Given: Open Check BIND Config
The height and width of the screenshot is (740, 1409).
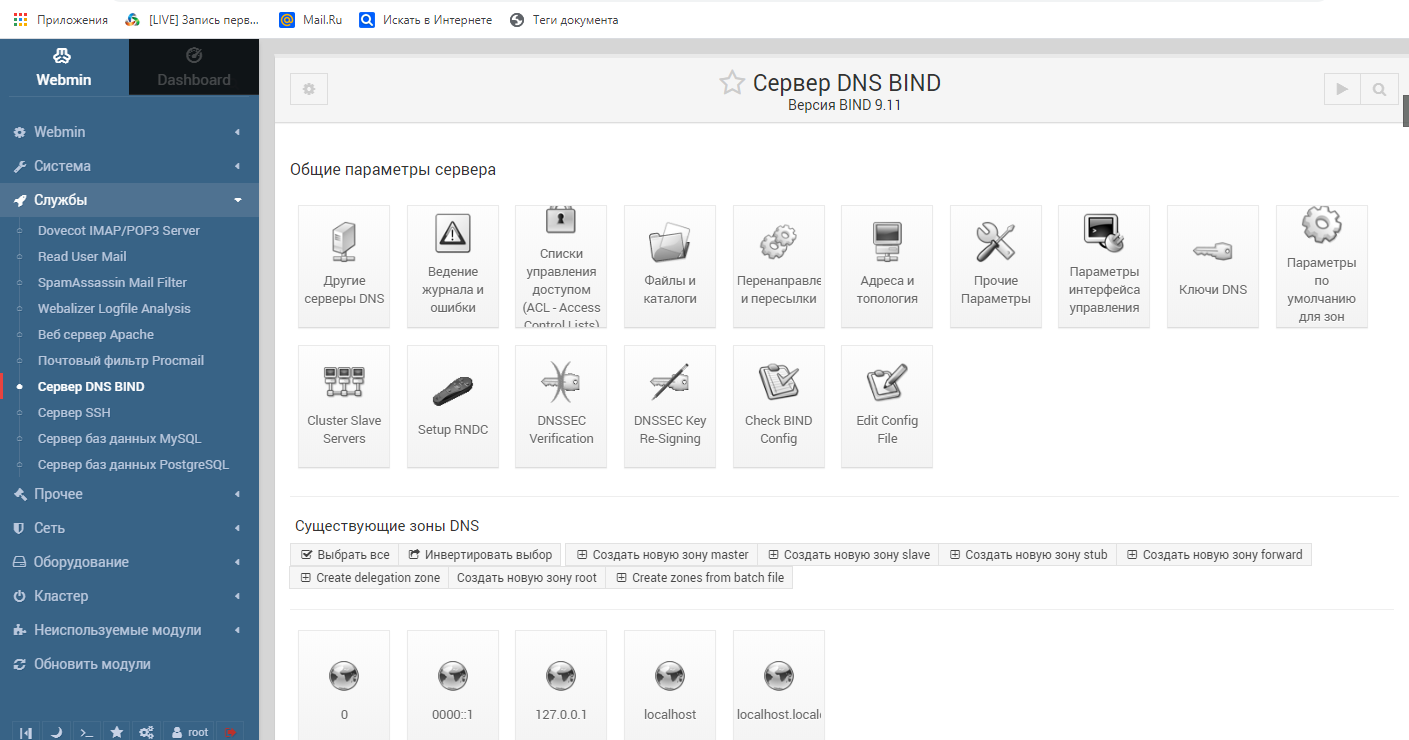Looking at the screenshot, I should tap(778, 406).
